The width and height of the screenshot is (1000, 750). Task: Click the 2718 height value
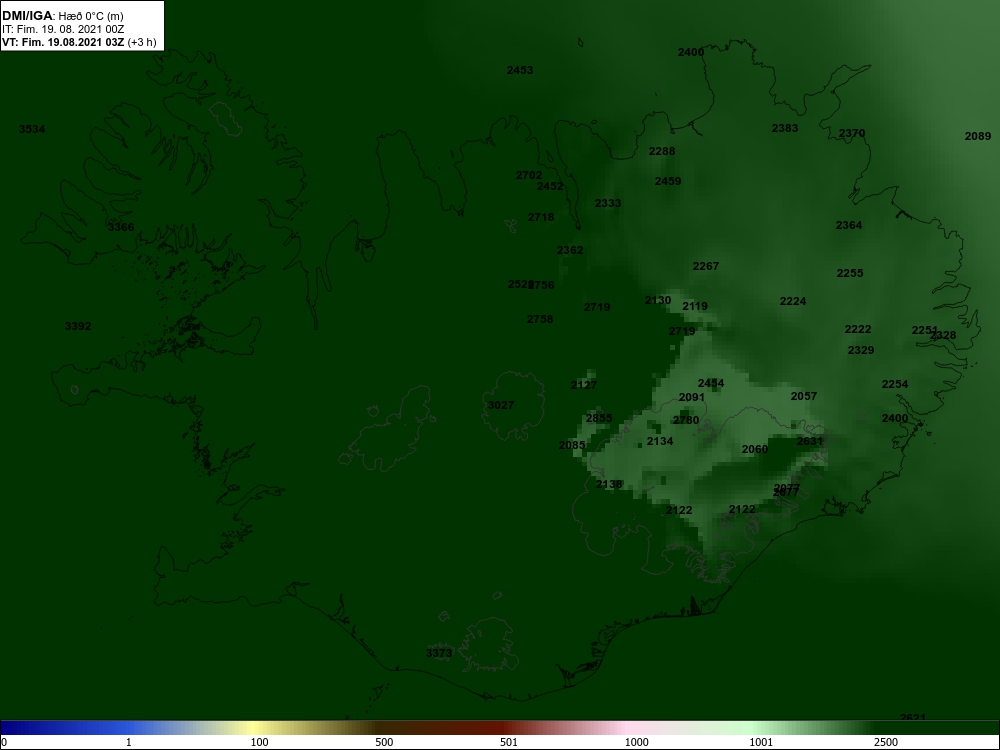click(541, 217)
